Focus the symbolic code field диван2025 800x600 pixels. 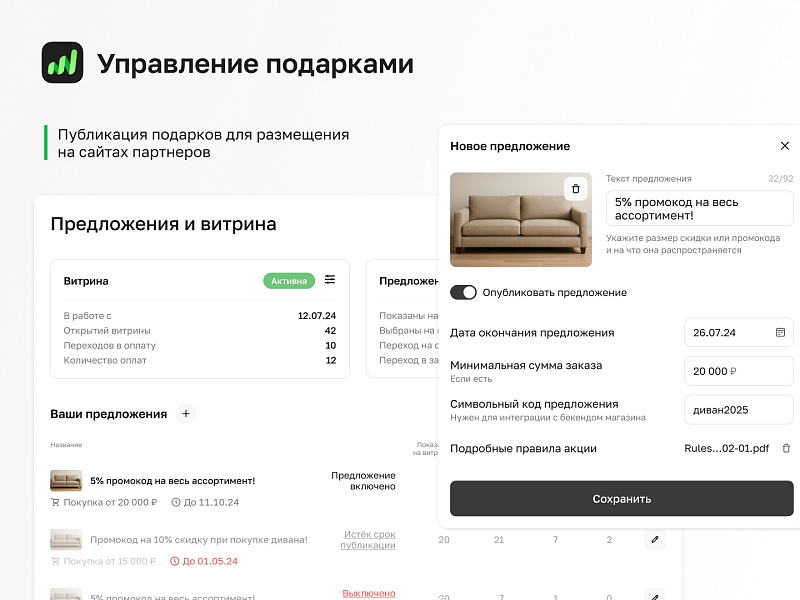coord(738,409)
